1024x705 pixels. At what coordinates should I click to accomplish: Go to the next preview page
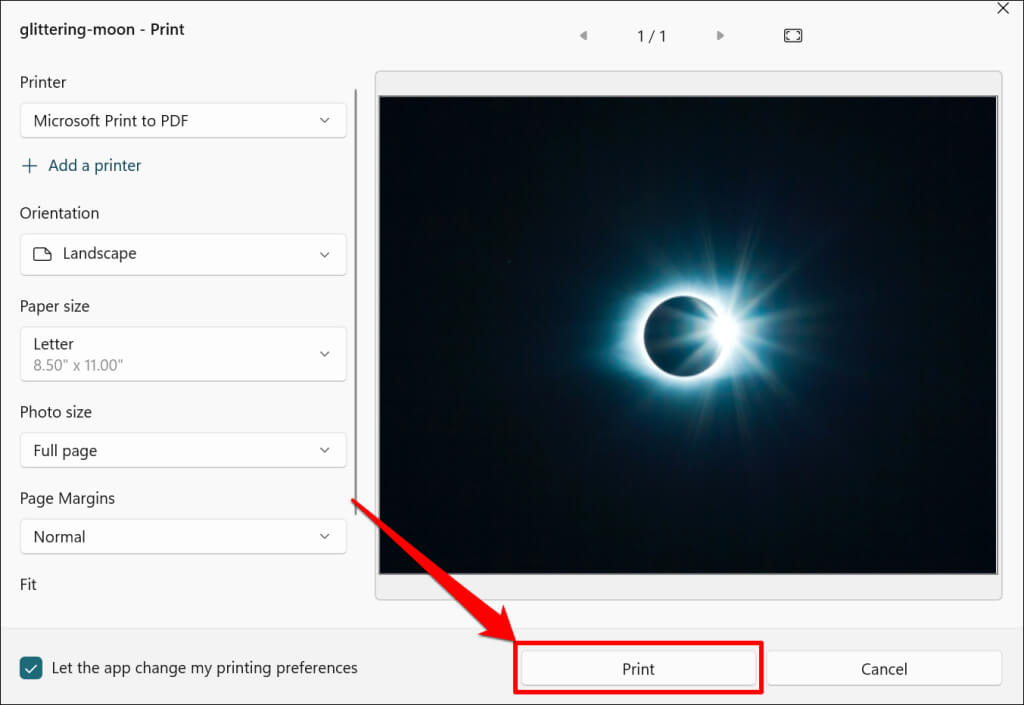720,36
